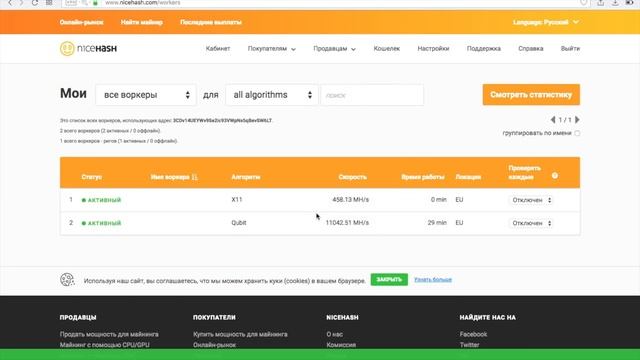Go to previous page arrow in pagination
Screen dimensions: 640x360
tap(553, 120)
